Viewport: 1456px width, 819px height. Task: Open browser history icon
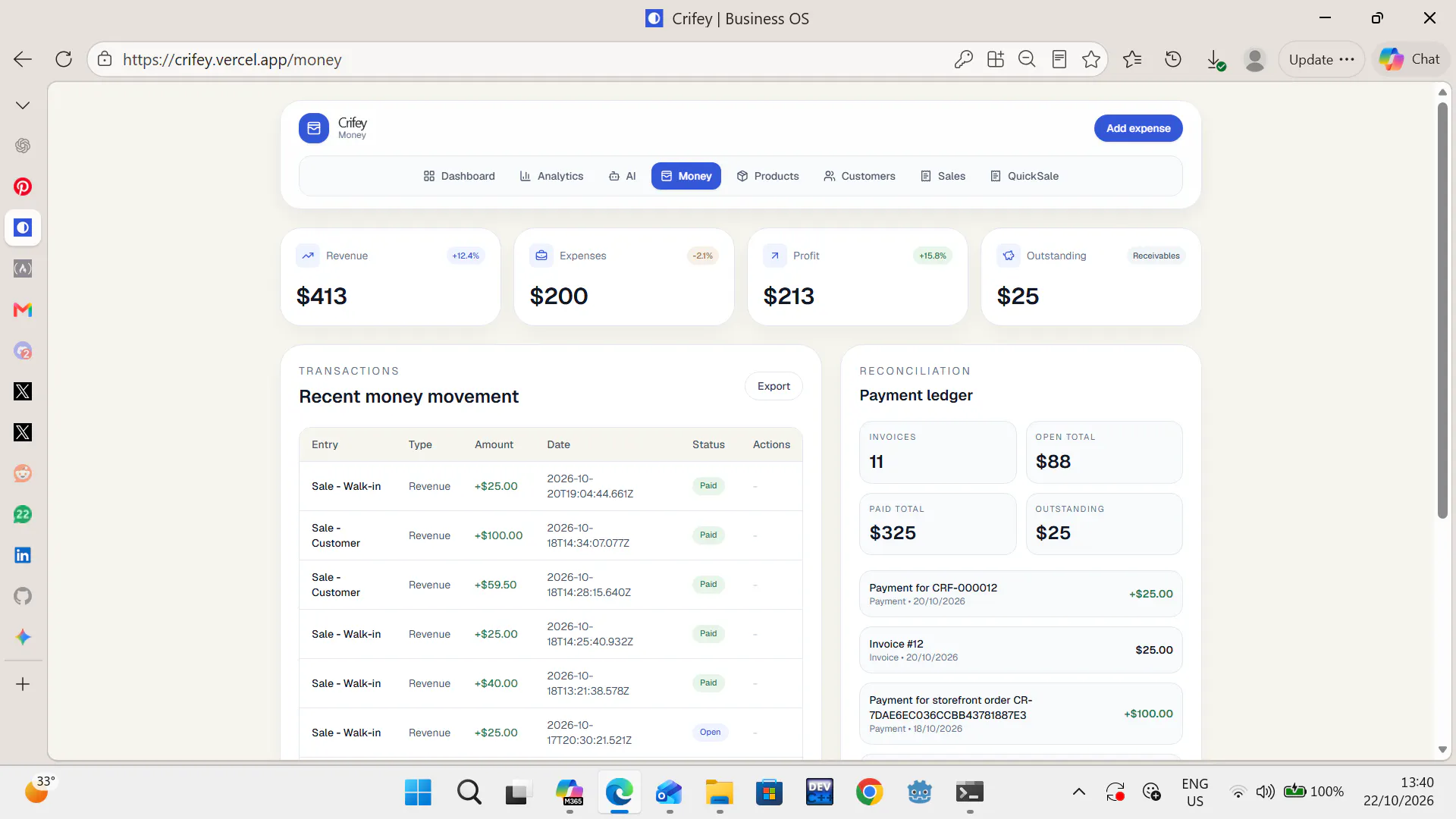coord(1173,59)
